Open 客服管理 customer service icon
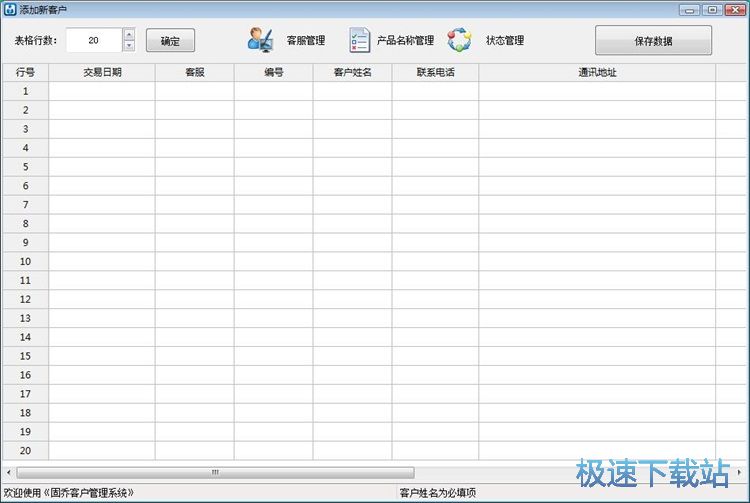Screen dimensions: 750x503 [261, 40]
